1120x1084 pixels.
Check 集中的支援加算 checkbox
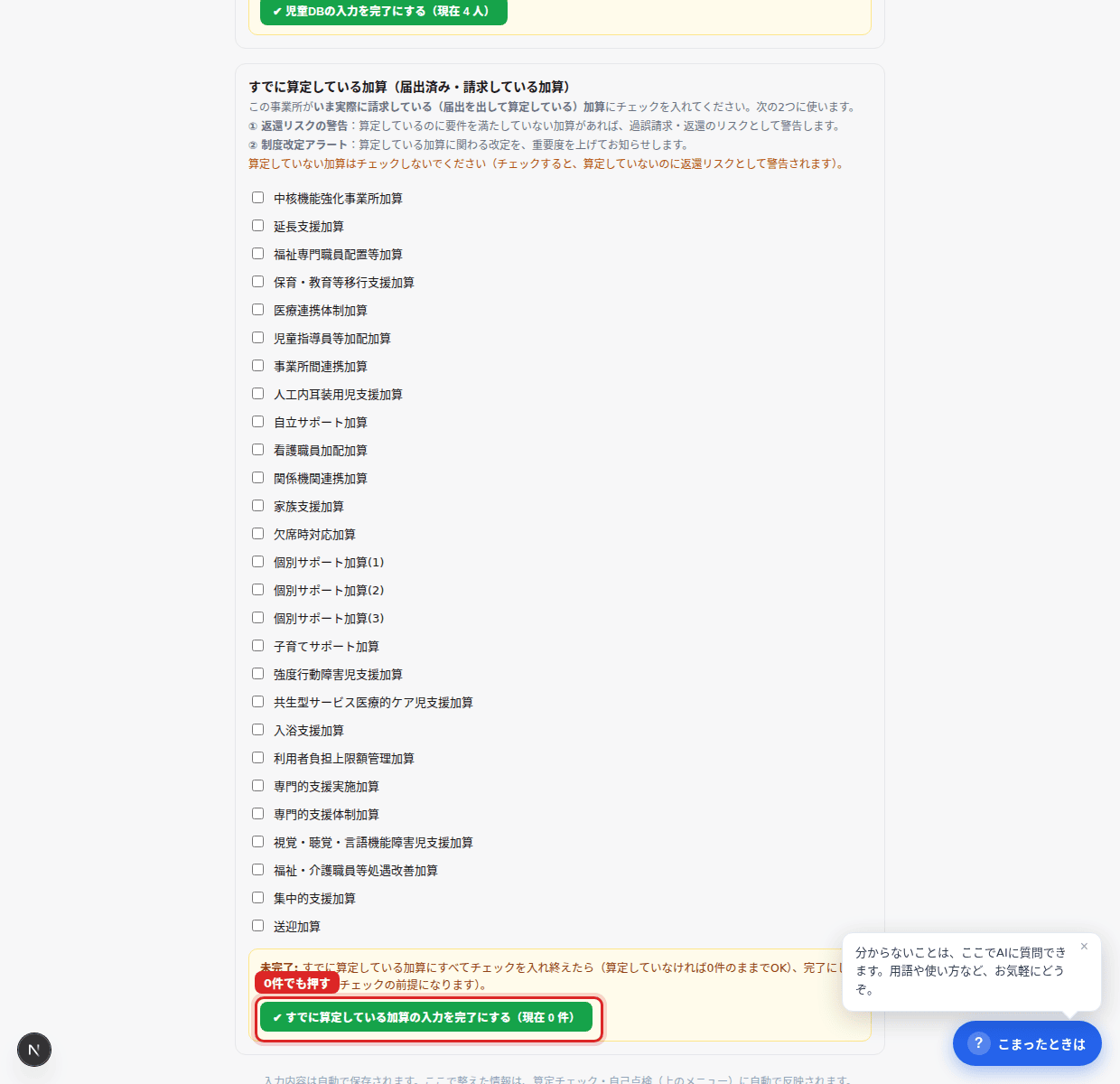point(257,898)
